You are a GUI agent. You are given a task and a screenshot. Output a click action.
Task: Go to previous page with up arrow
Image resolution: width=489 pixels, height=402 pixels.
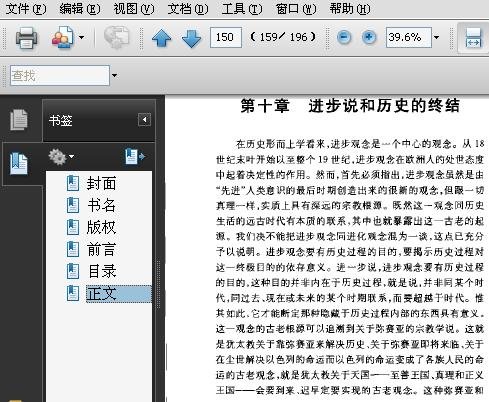(x=162, y=38)
